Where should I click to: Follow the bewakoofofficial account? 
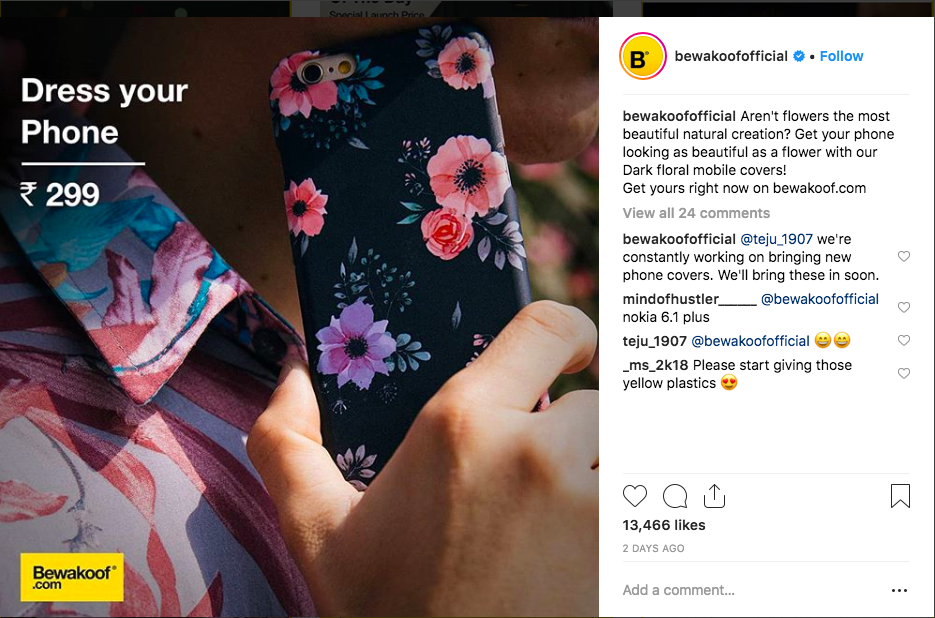[841, 56]
